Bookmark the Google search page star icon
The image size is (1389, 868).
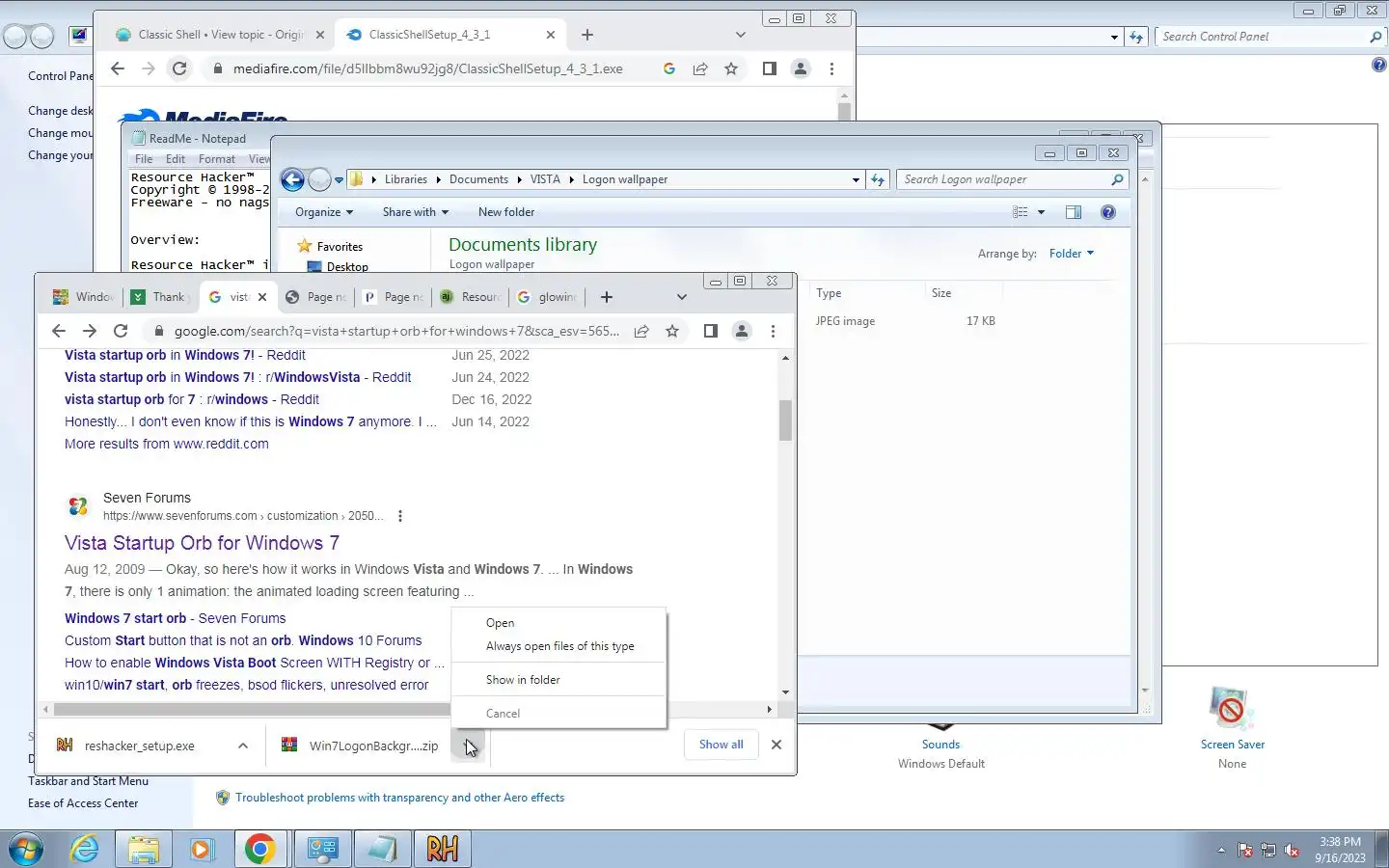(672, 331)
